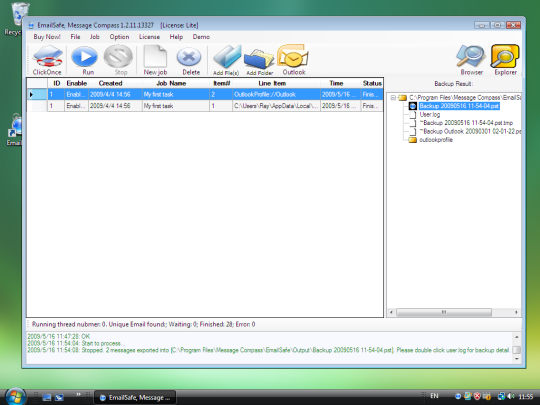Select the C:\Program Files\Message Compass root folder
This screenshot has height=405, width=540.
[x=465, y=98]
